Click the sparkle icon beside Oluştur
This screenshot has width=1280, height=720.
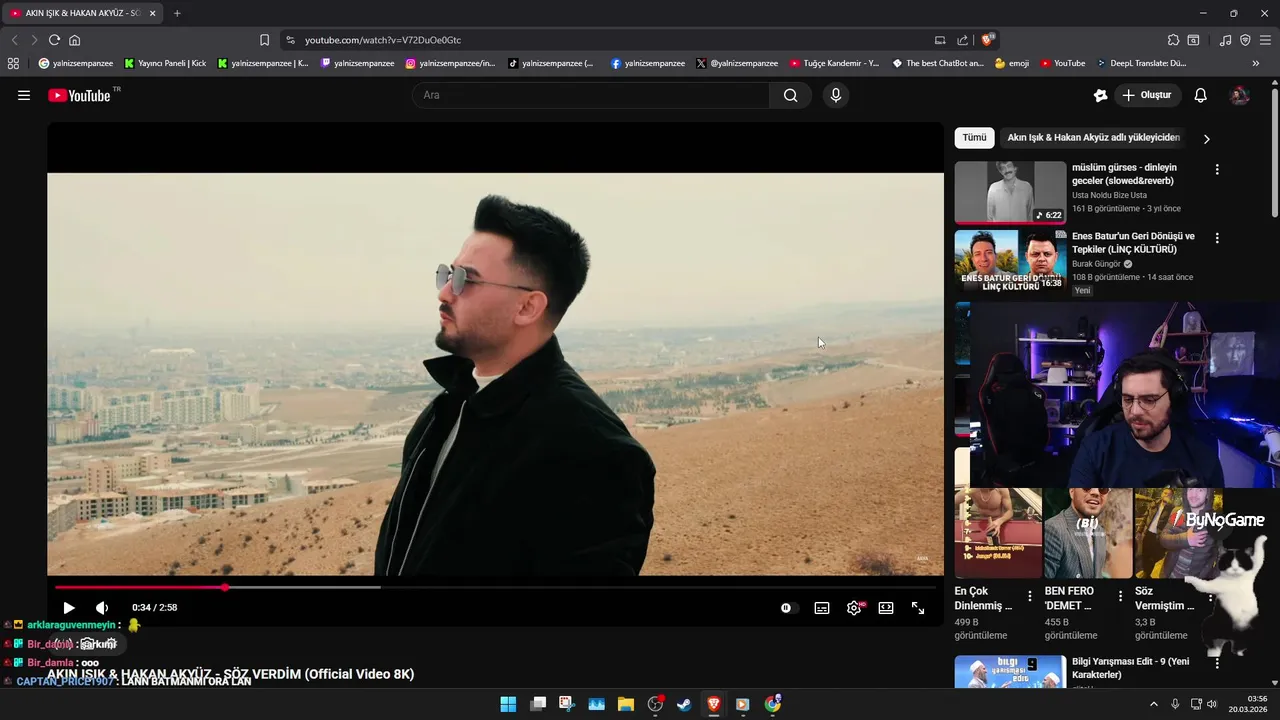pos(1101,95)
